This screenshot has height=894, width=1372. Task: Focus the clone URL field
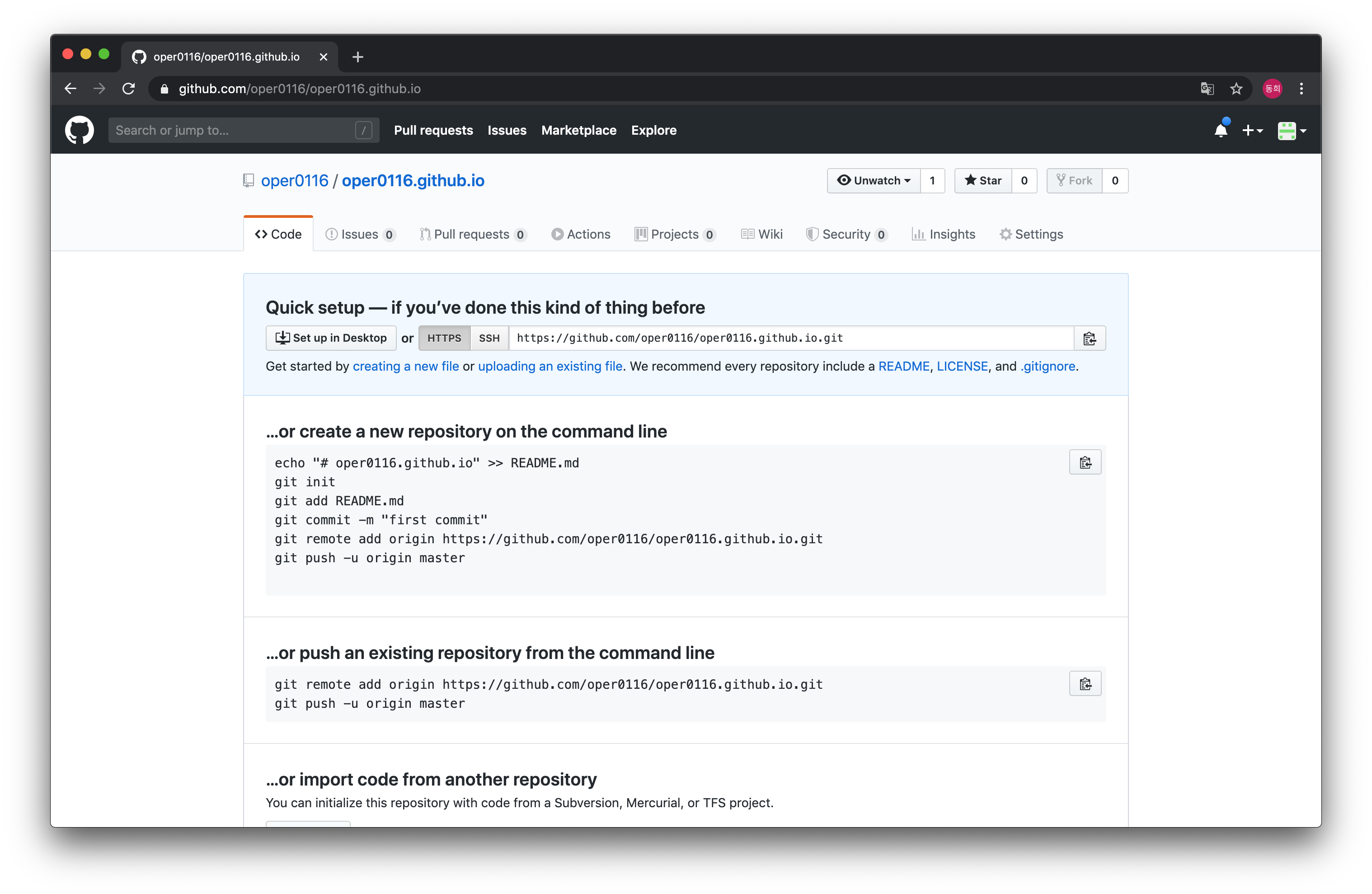click(791, 339)
